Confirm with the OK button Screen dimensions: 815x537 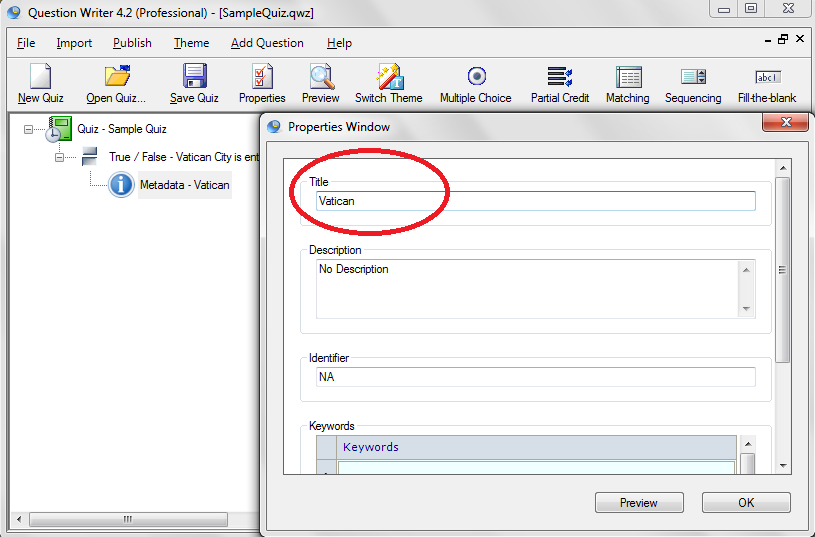tap(746, 503)
